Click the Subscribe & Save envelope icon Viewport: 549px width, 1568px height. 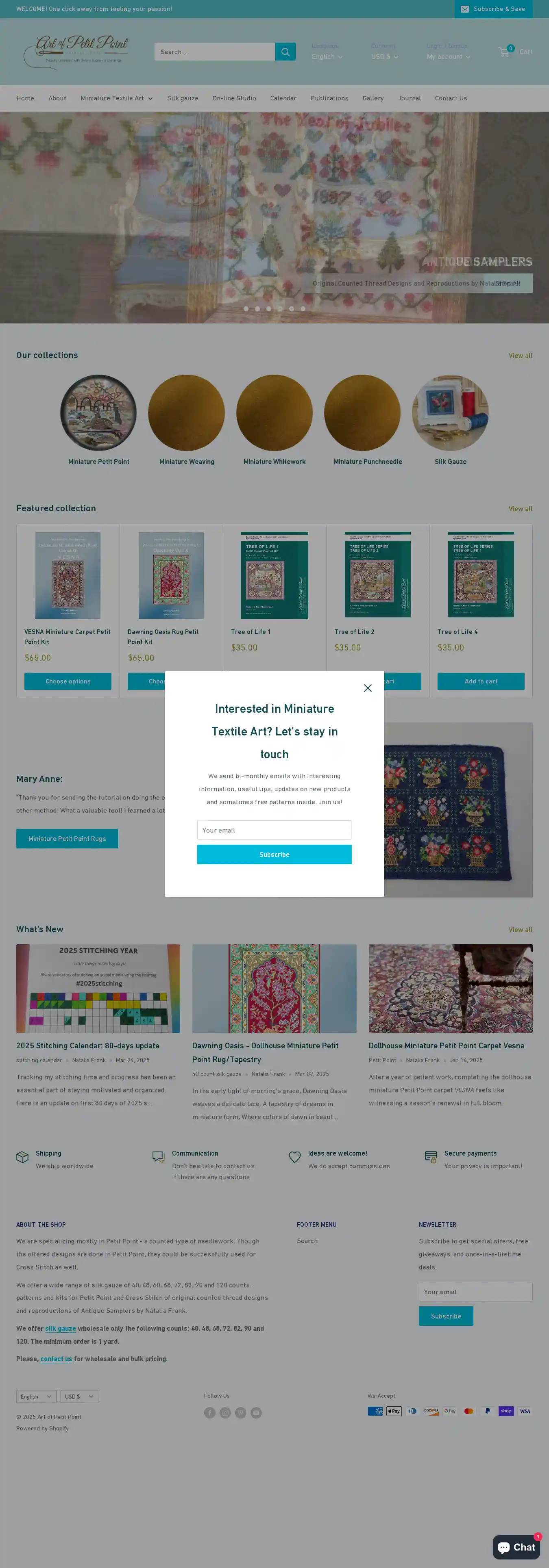465,9
